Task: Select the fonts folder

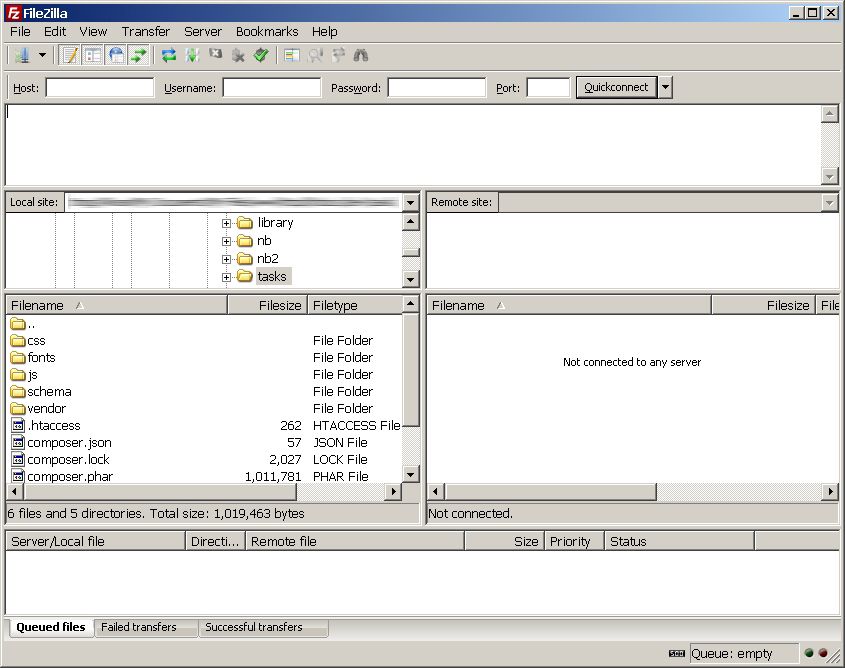Action: tap(33, 358)
